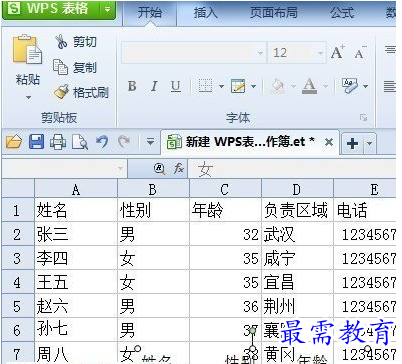
Task: Click the draw border table icon
Action: tap(238, 86)
